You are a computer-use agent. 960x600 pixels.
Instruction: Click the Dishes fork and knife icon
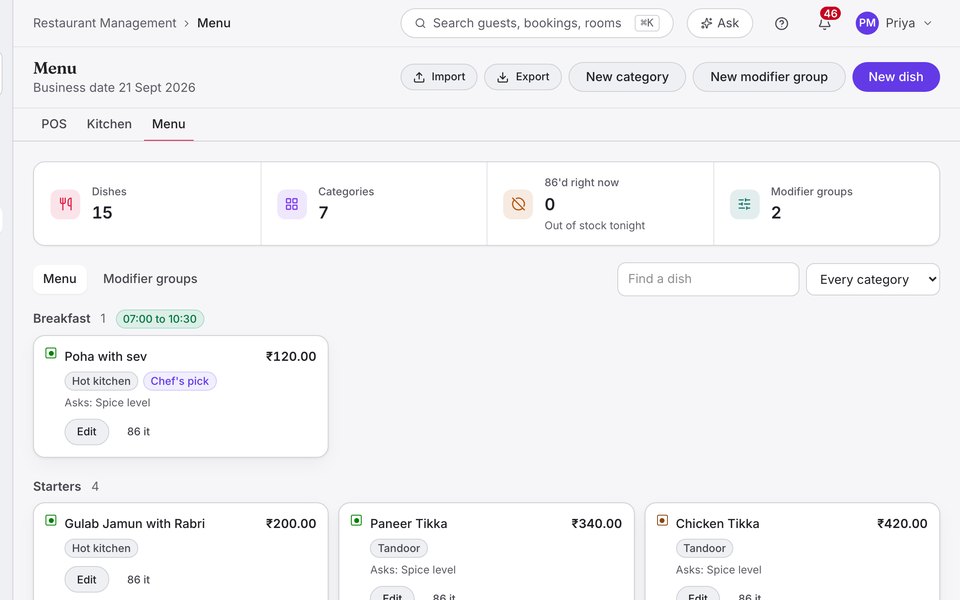click(66, 204)
